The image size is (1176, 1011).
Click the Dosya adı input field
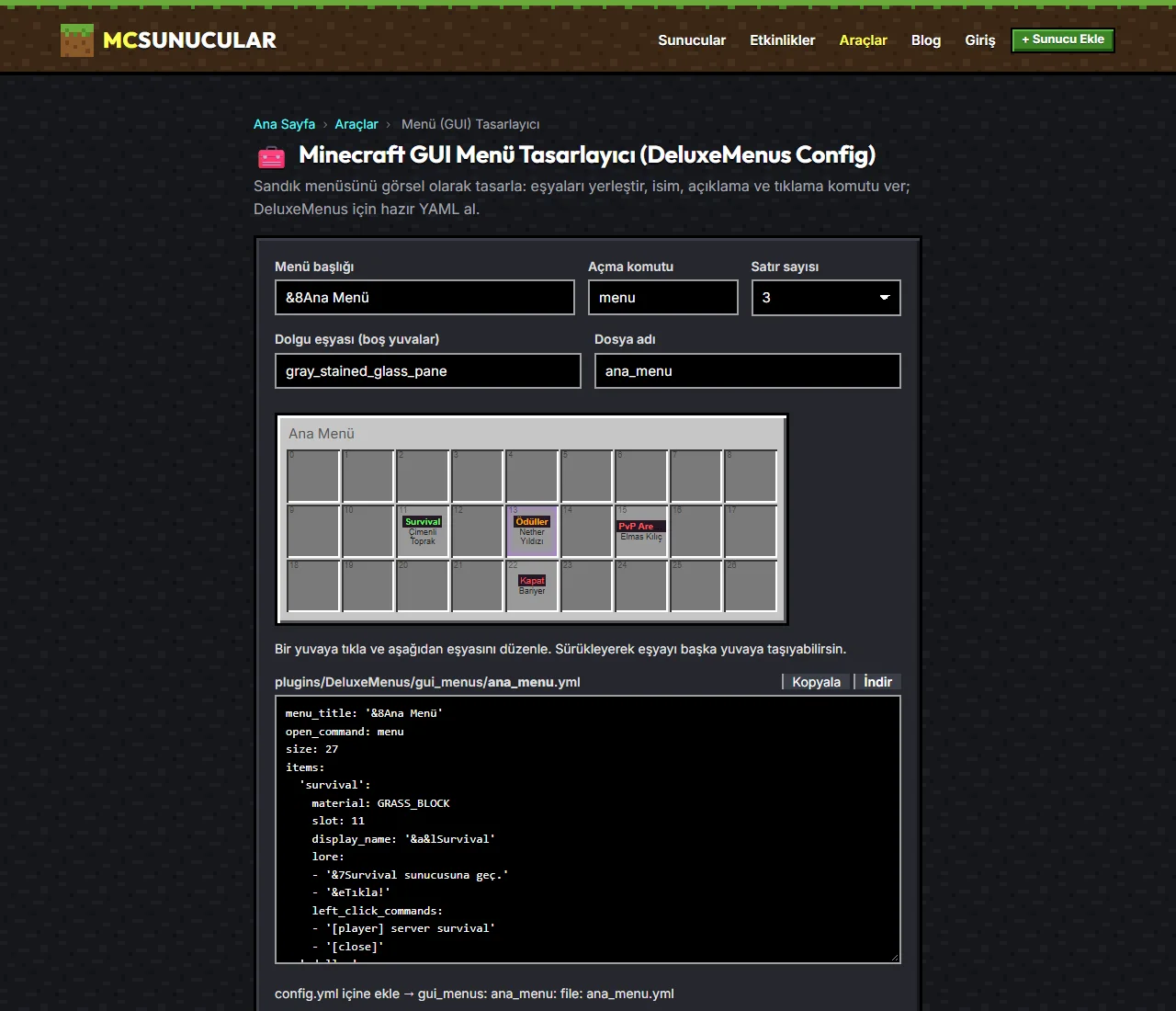(x=748, y=371)
